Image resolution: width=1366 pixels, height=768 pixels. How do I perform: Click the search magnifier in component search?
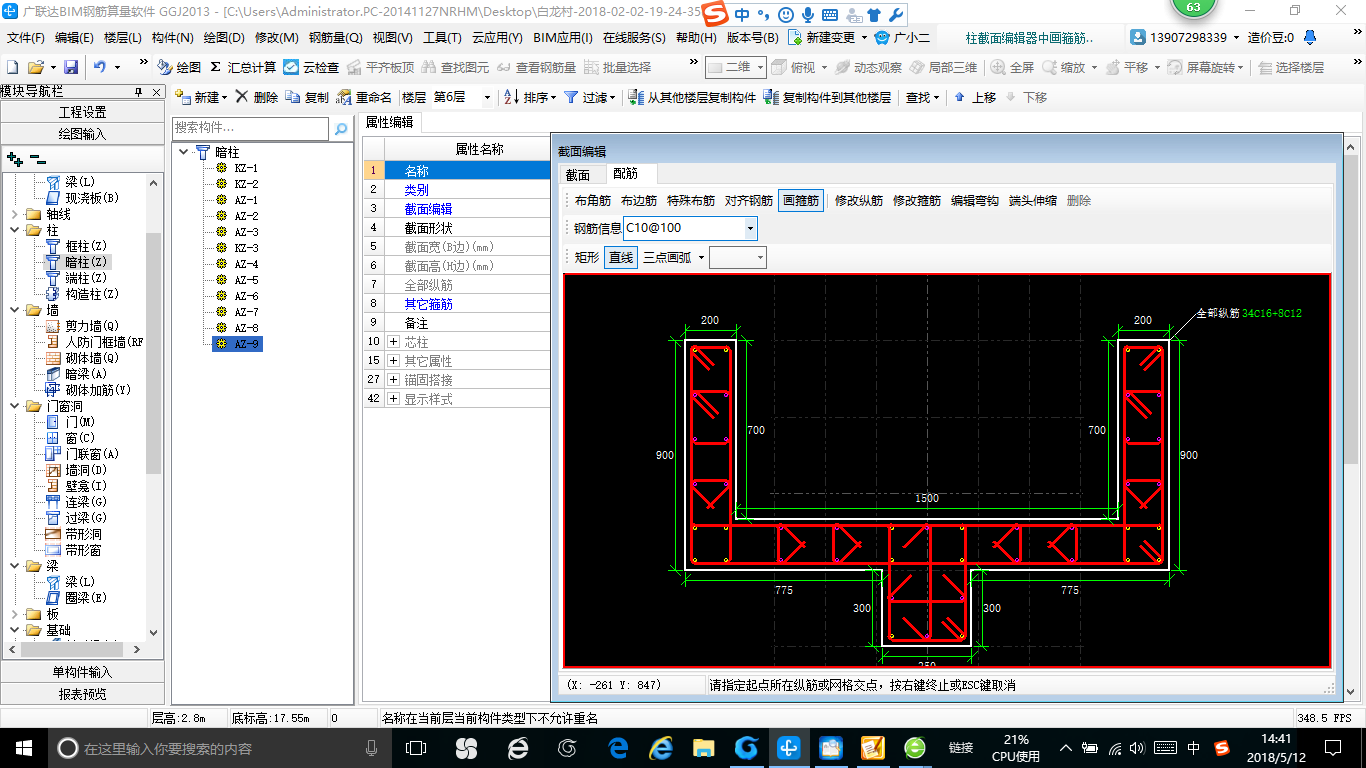click(x=341, y=128)
